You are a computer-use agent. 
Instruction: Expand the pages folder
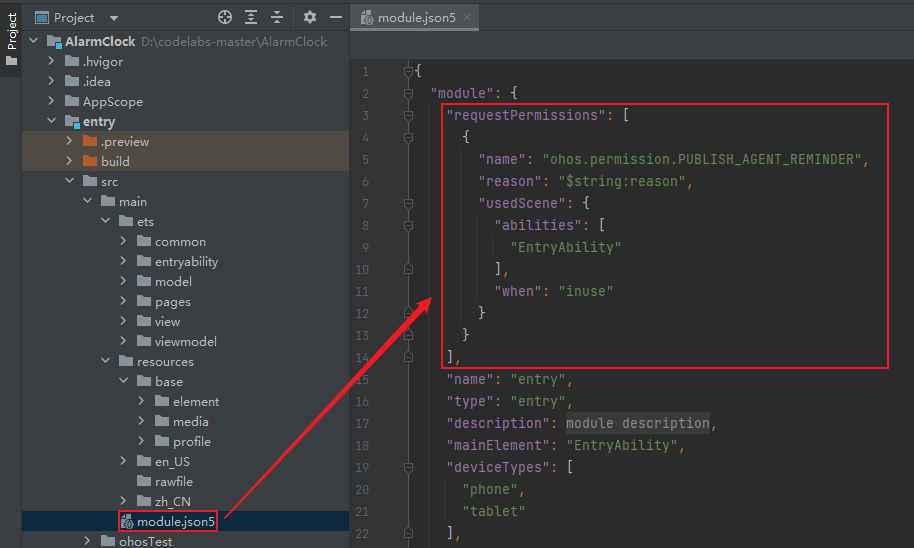[123, 301]
